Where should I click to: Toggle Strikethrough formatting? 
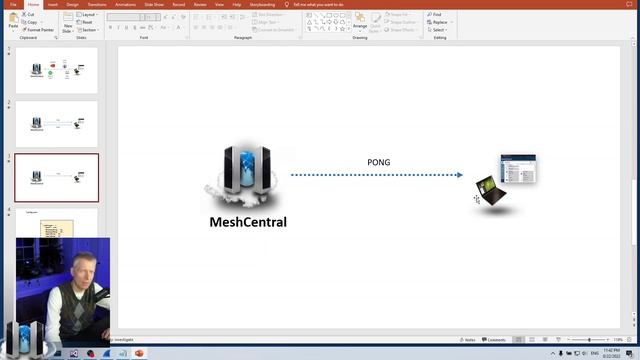tap(142, 27)
